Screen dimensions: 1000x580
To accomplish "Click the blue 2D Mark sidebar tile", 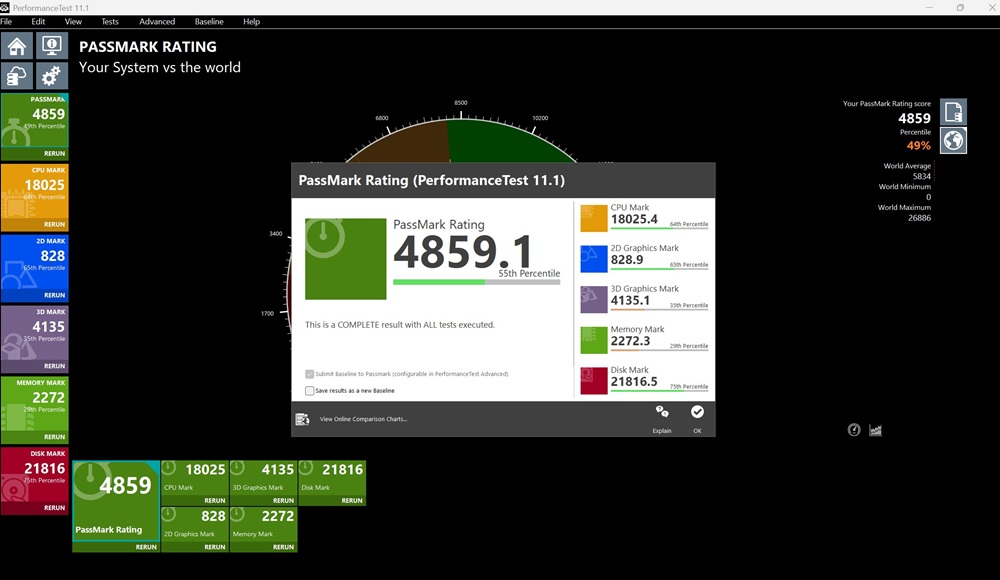I will click(x=35, y=263).
